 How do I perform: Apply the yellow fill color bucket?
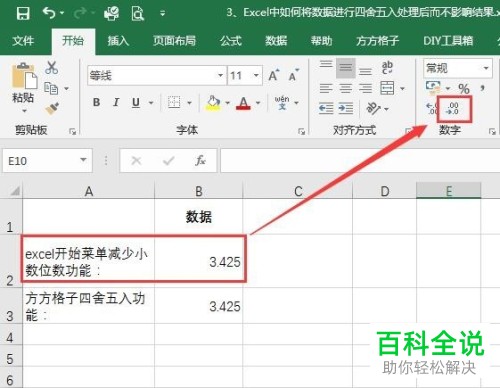point(213,103)
